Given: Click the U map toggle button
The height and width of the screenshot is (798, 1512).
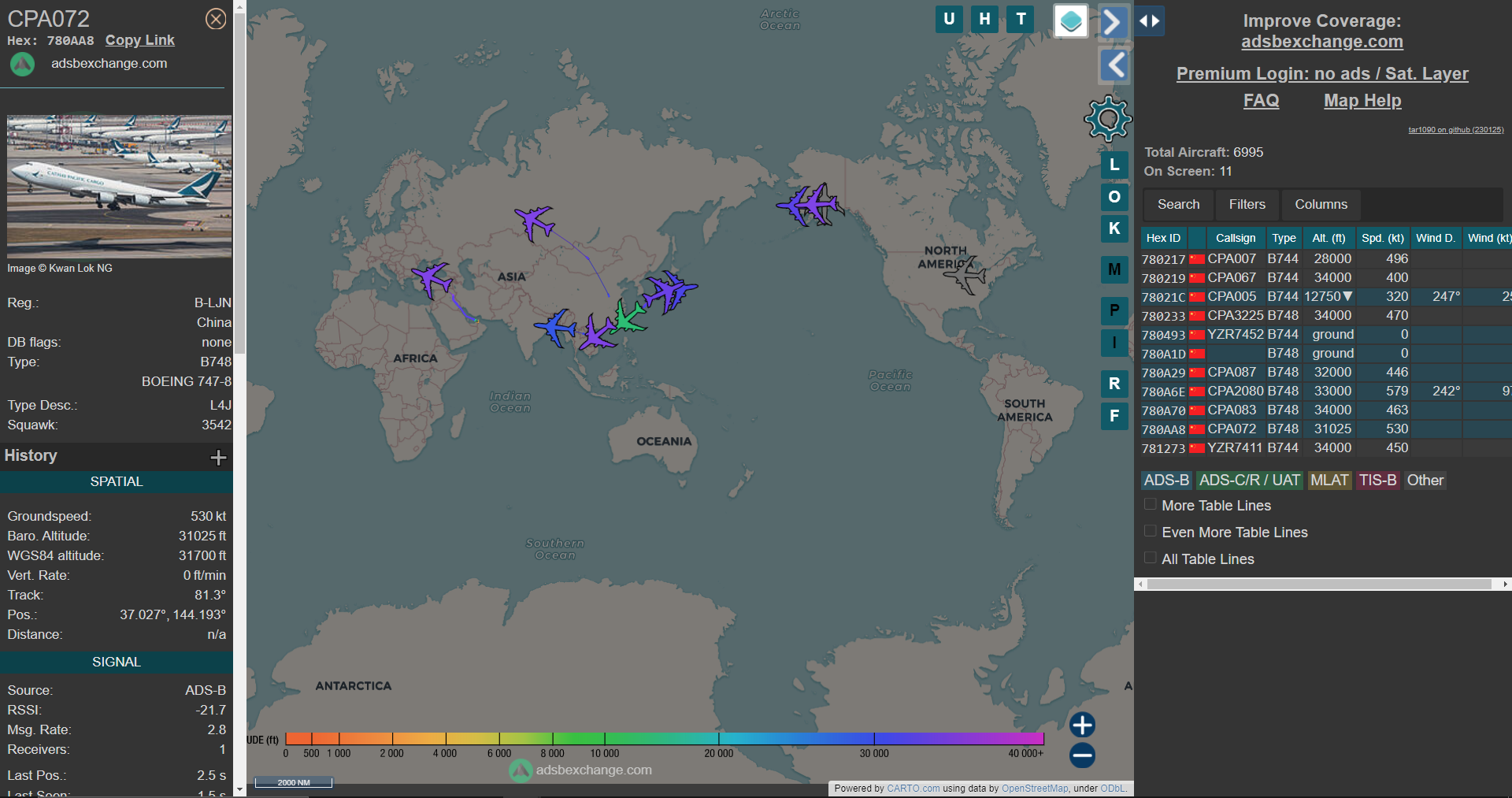Looking at the screenshot, I should (x=949, y=19).
